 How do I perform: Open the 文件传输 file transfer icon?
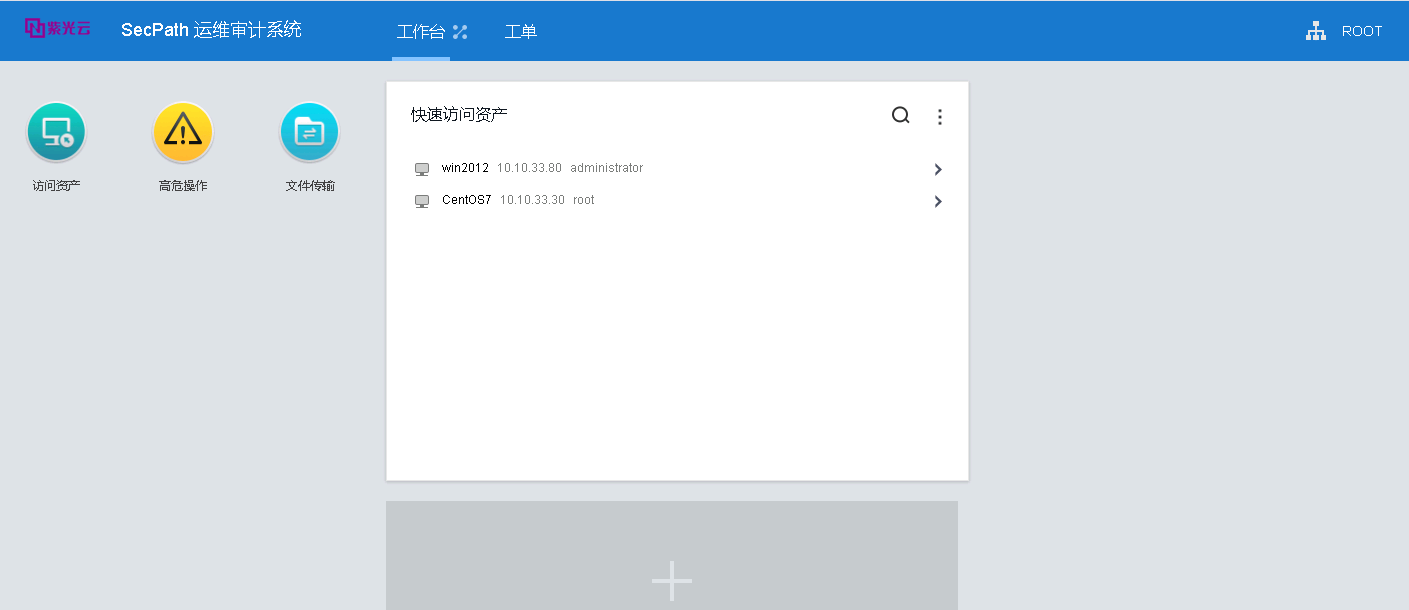click(x=310, y=132)
